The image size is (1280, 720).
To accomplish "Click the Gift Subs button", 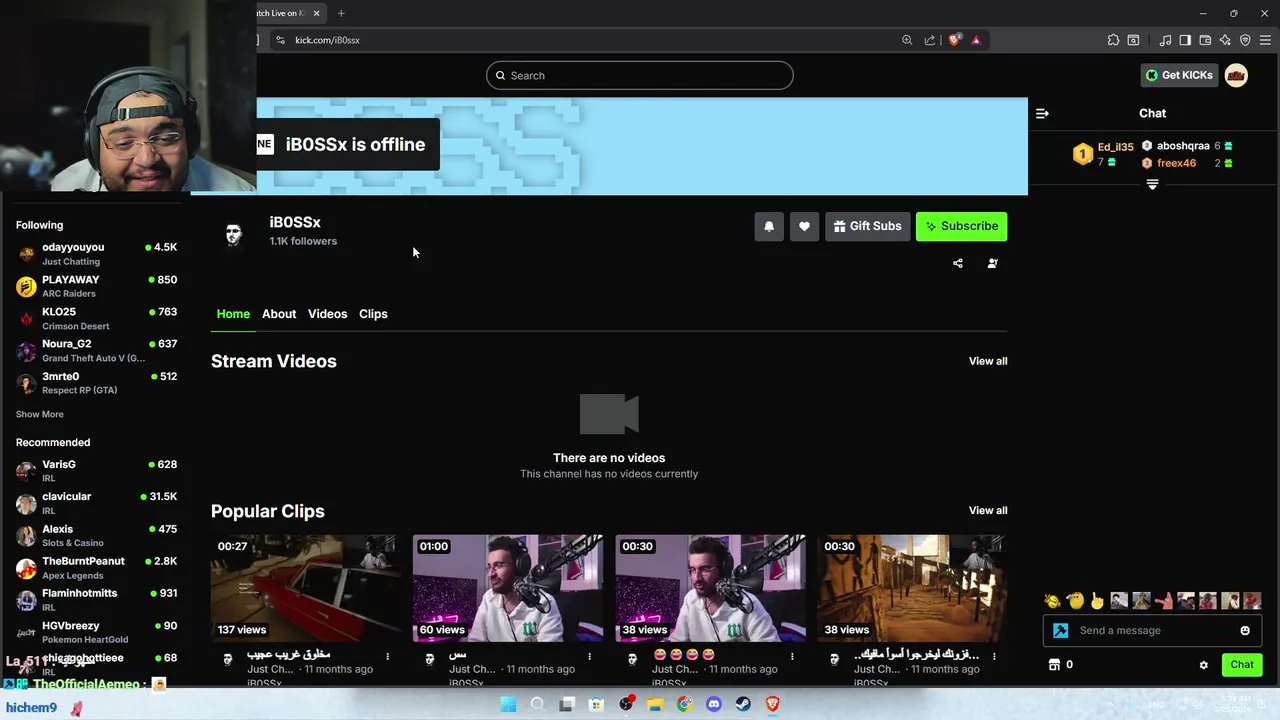I will [x=867, y=226].
